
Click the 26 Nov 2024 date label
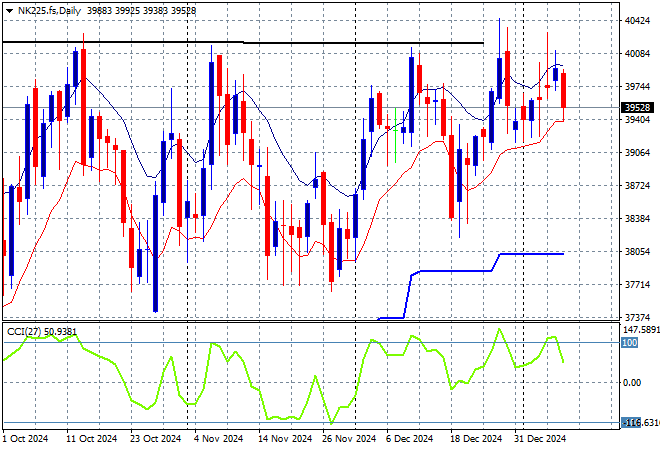pyautogui.click(x=349, y=439)
